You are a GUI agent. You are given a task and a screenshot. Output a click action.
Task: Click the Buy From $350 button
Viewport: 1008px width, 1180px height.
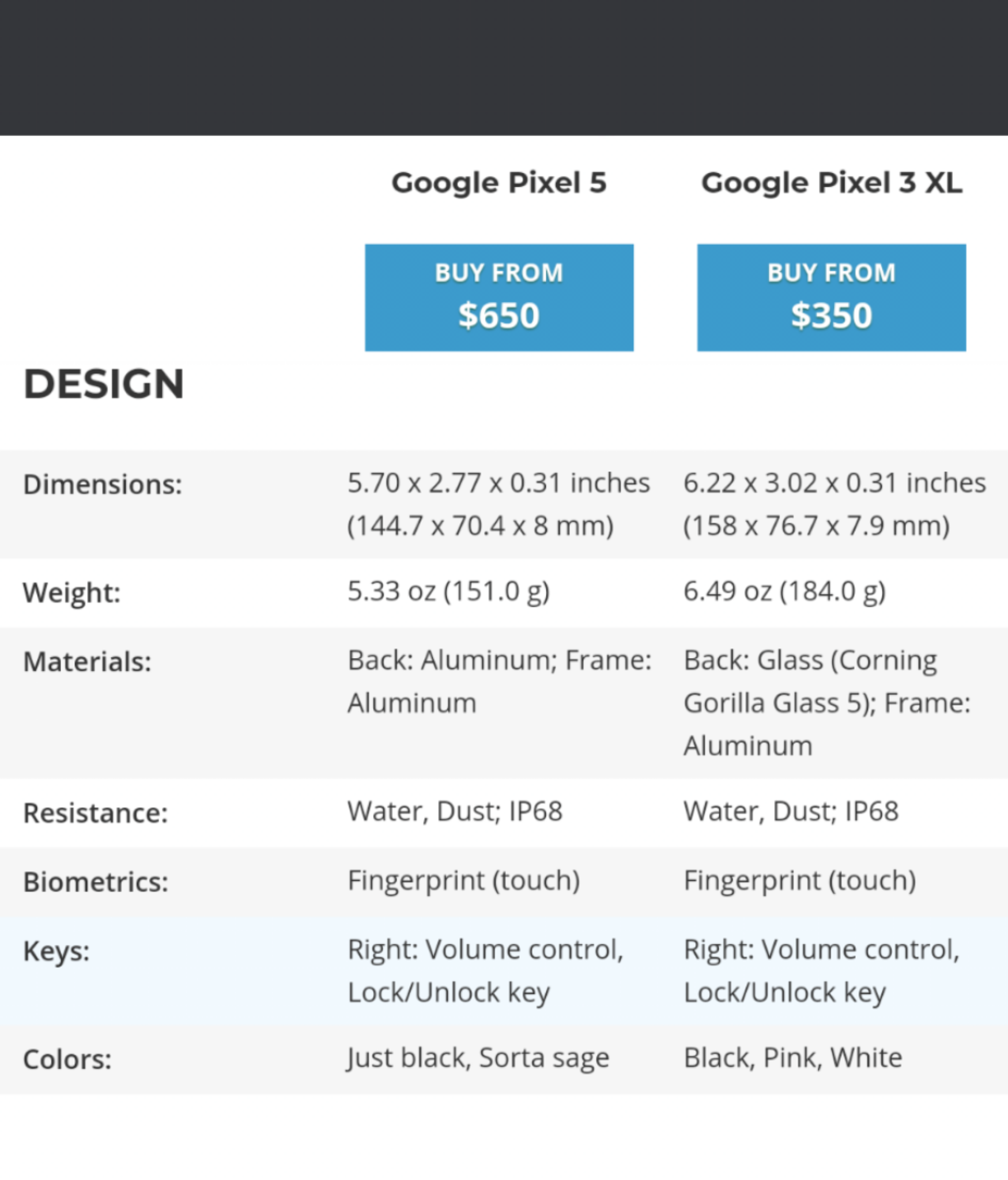click(832, 297)
